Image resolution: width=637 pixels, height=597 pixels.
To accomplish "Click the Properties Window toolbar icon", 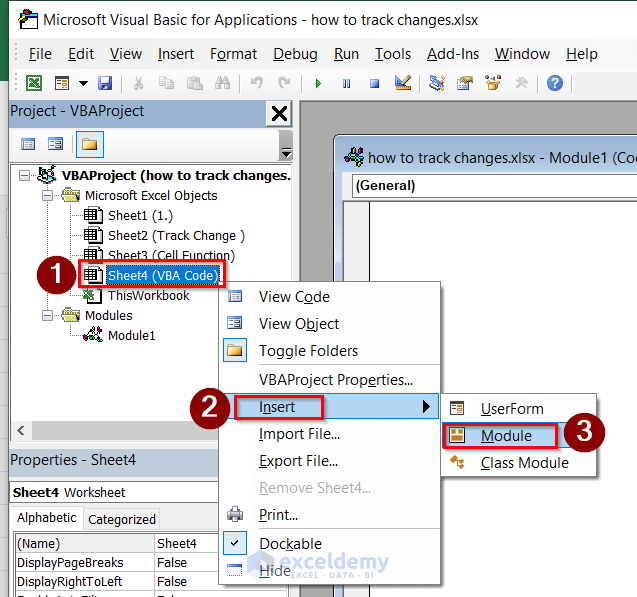I will (465, 83).
